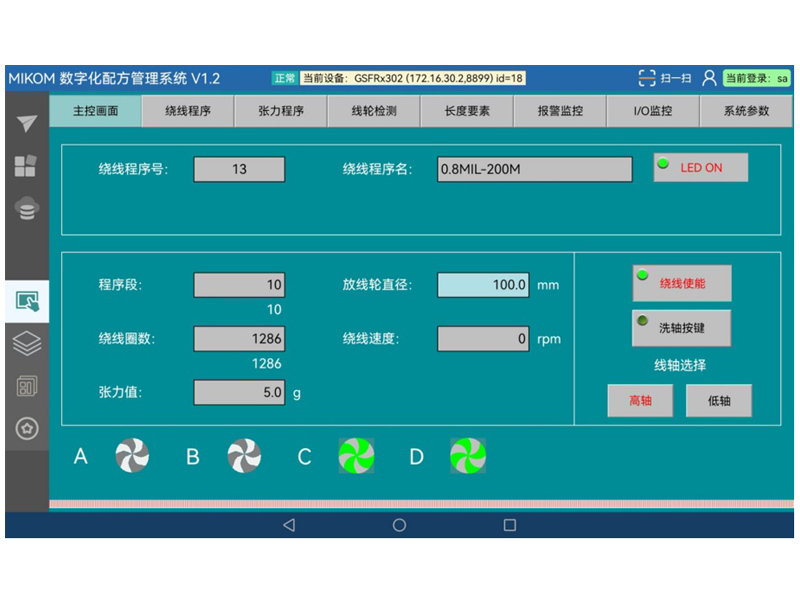This screenshot has height=600, width=800.
Task: Open the layers icon in sidebar
Action: [27, 343]
